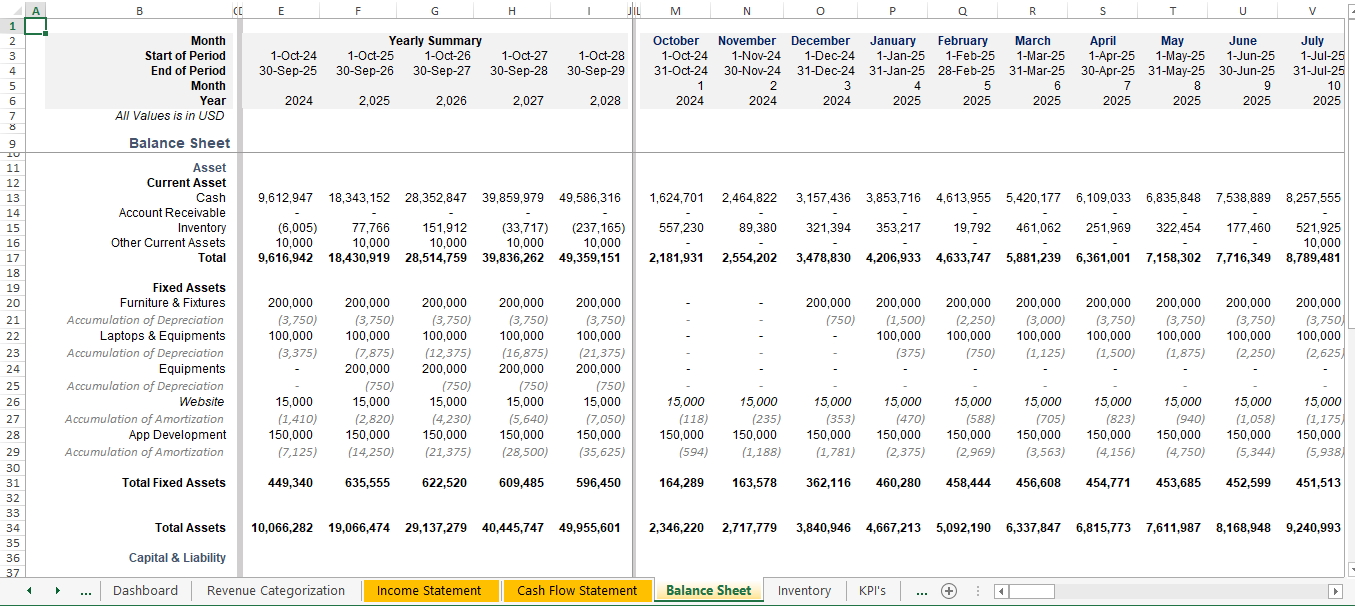Click October inventory value 557,230
This screenshot has width=1355, height=606.
coord(681,228)
